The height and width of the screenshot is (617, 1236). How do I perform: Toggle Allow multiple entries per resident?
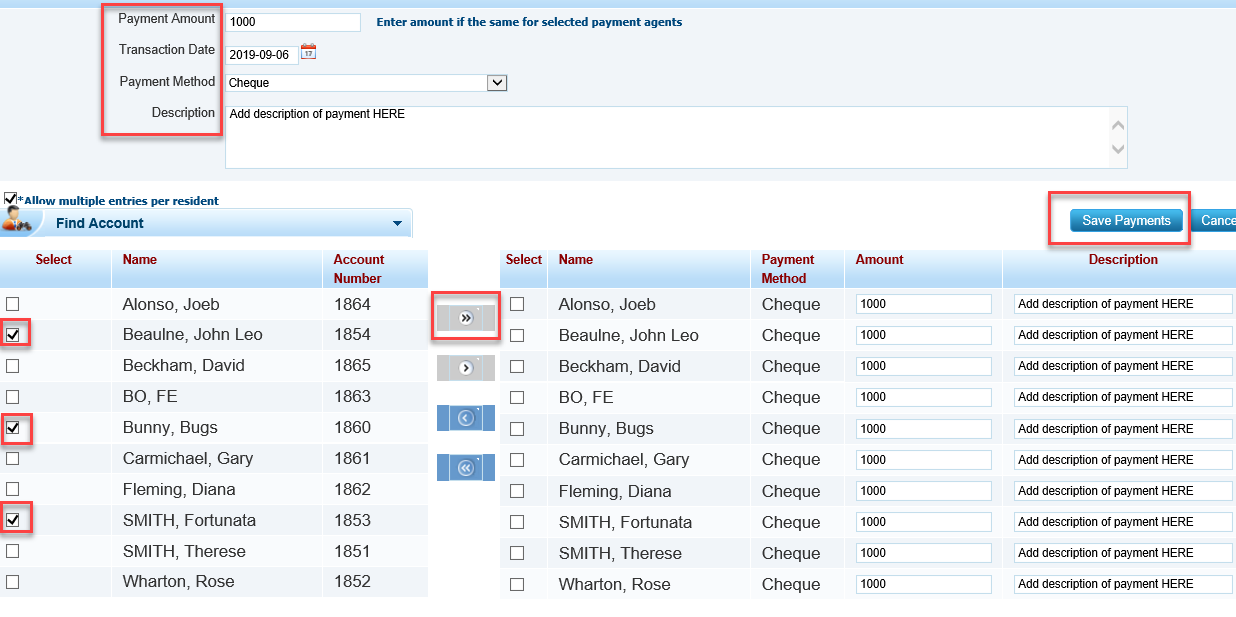coord(11,199)
